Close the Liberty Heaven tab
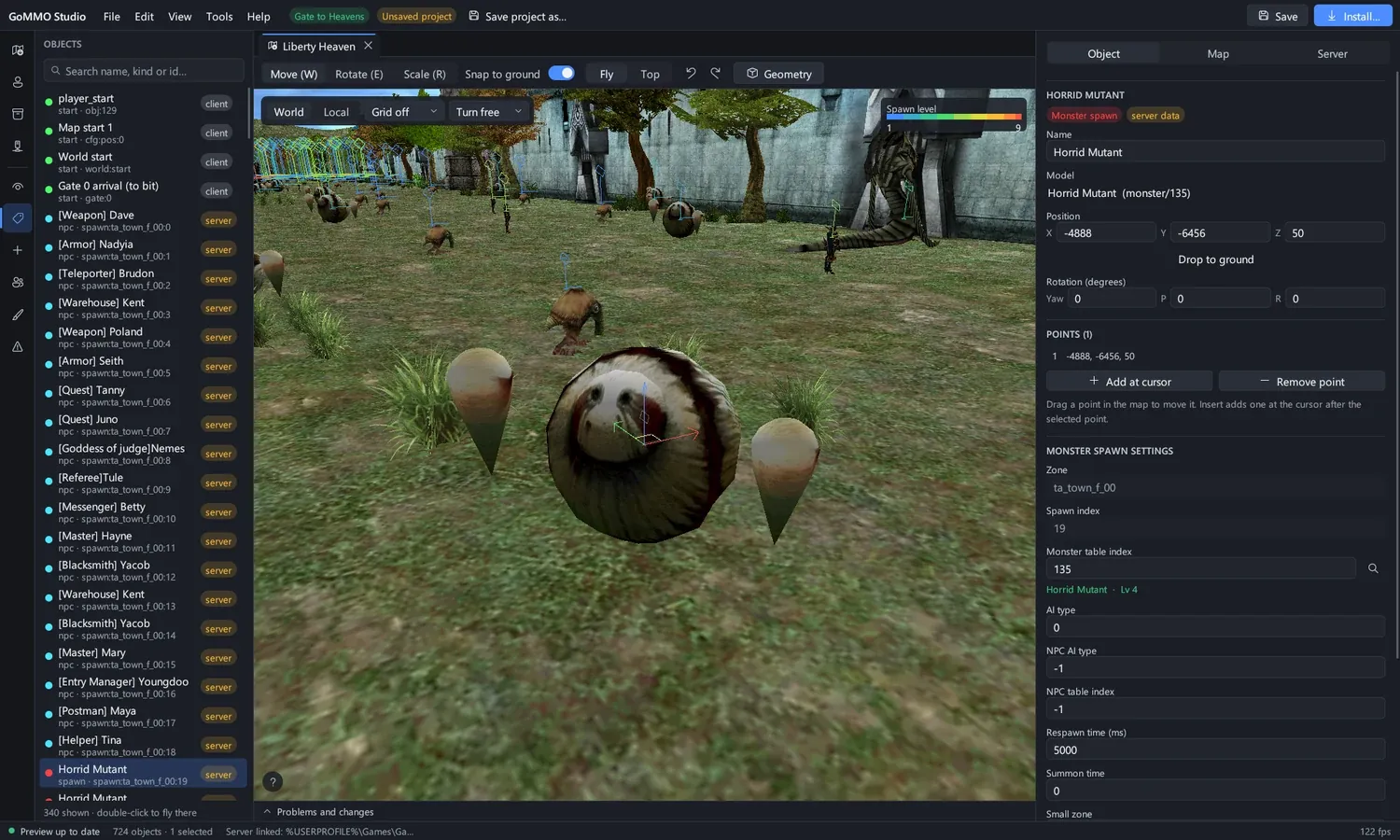Screen dimensions: 1400x840 369,46
